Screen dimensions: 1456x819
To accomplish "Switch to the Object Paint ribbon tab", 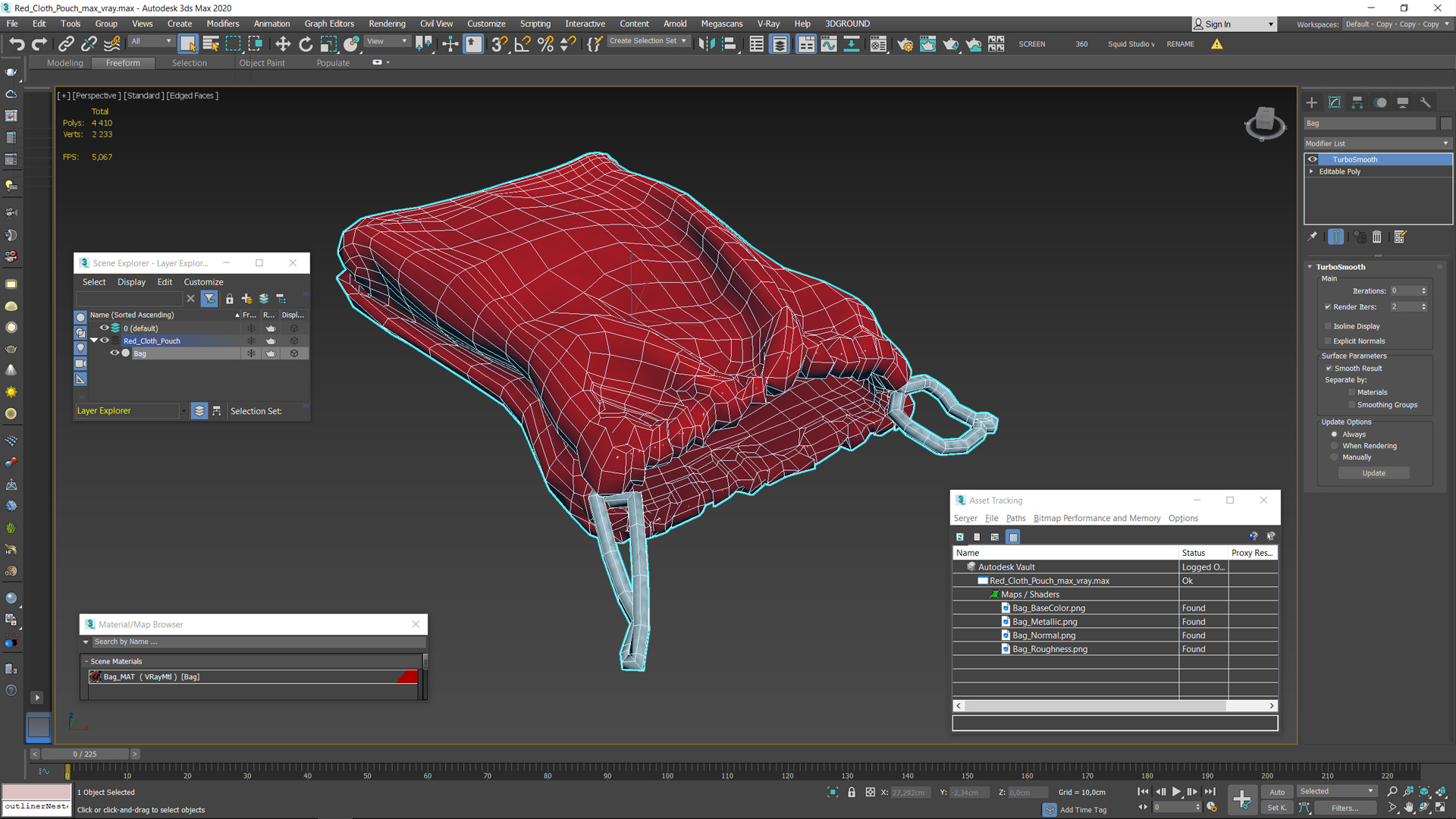I will [262, 63].
